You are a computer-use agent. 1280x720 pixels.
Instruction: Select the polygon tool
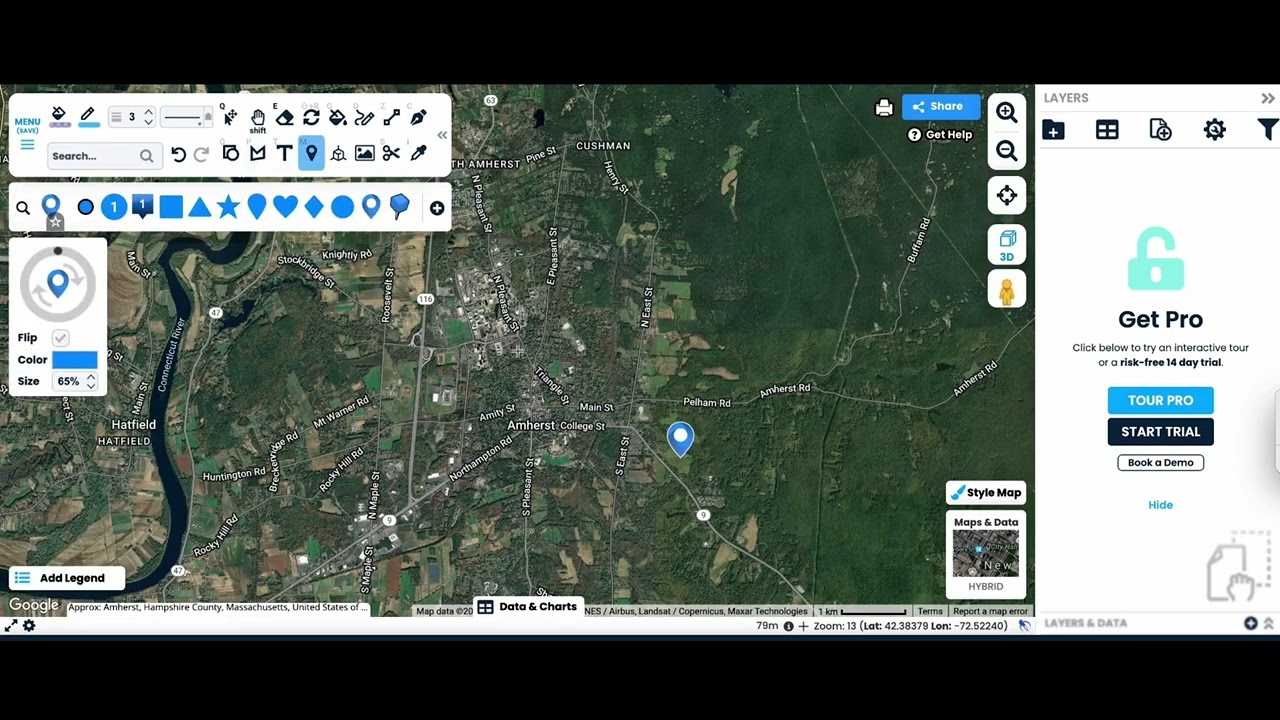(257, 153)
